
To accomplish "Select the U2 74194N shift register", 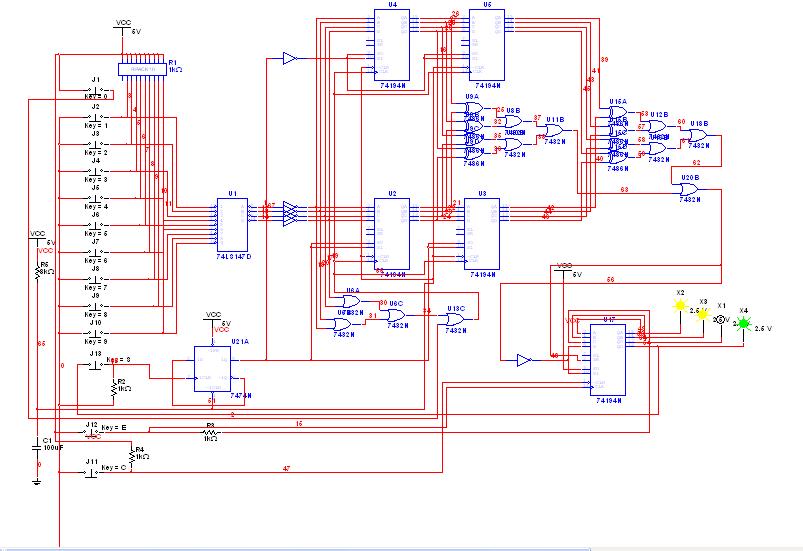I will pos(392,234).
